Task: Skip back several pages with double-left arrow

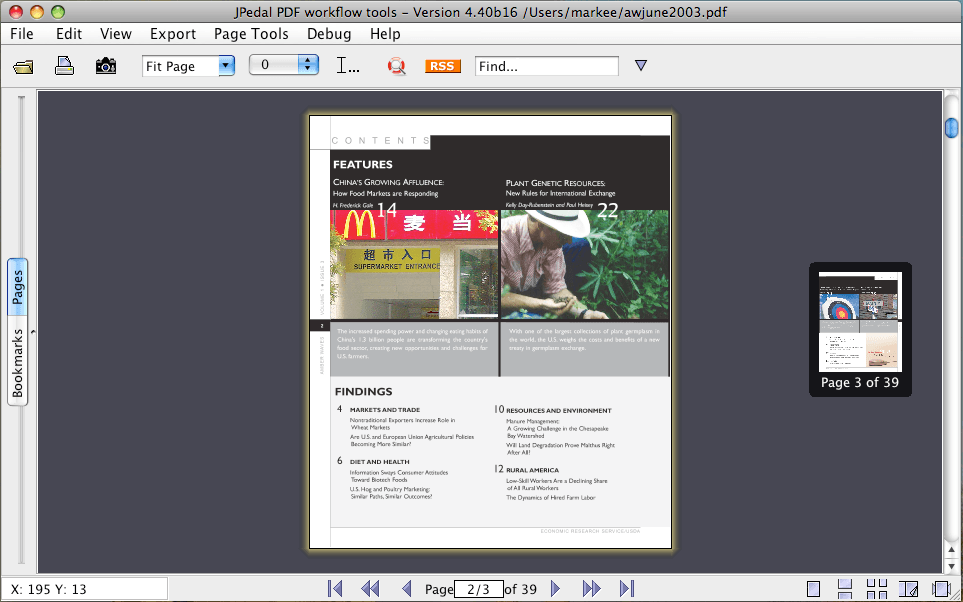Action: 370,589
